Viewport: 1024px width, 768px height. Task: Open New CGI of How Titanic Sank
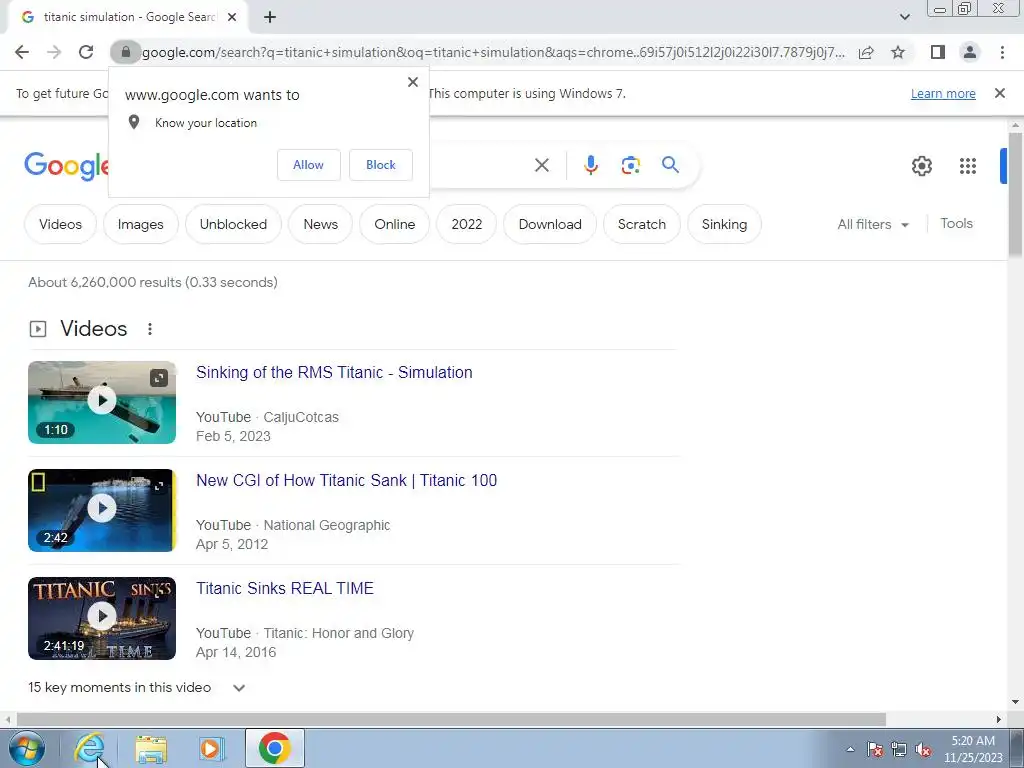(347, 480)
